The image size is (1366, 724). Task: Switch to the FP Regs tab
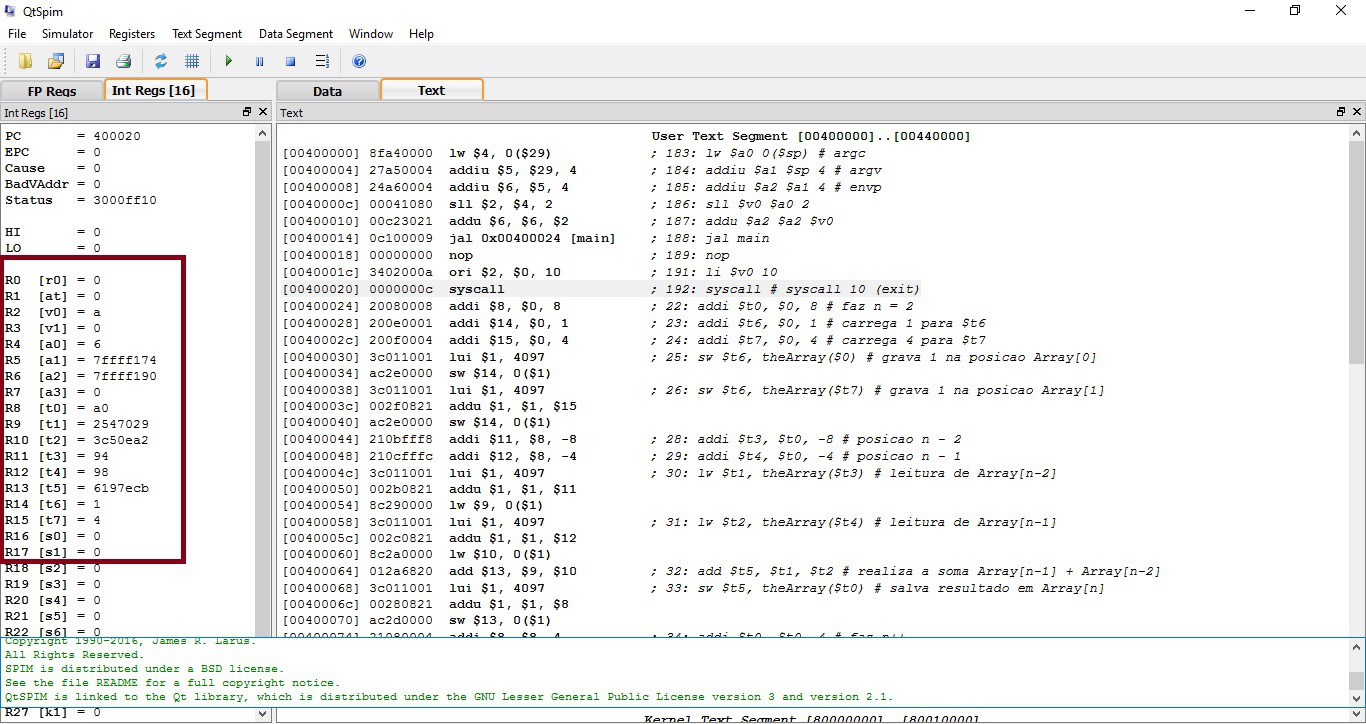tap(52, 91)
